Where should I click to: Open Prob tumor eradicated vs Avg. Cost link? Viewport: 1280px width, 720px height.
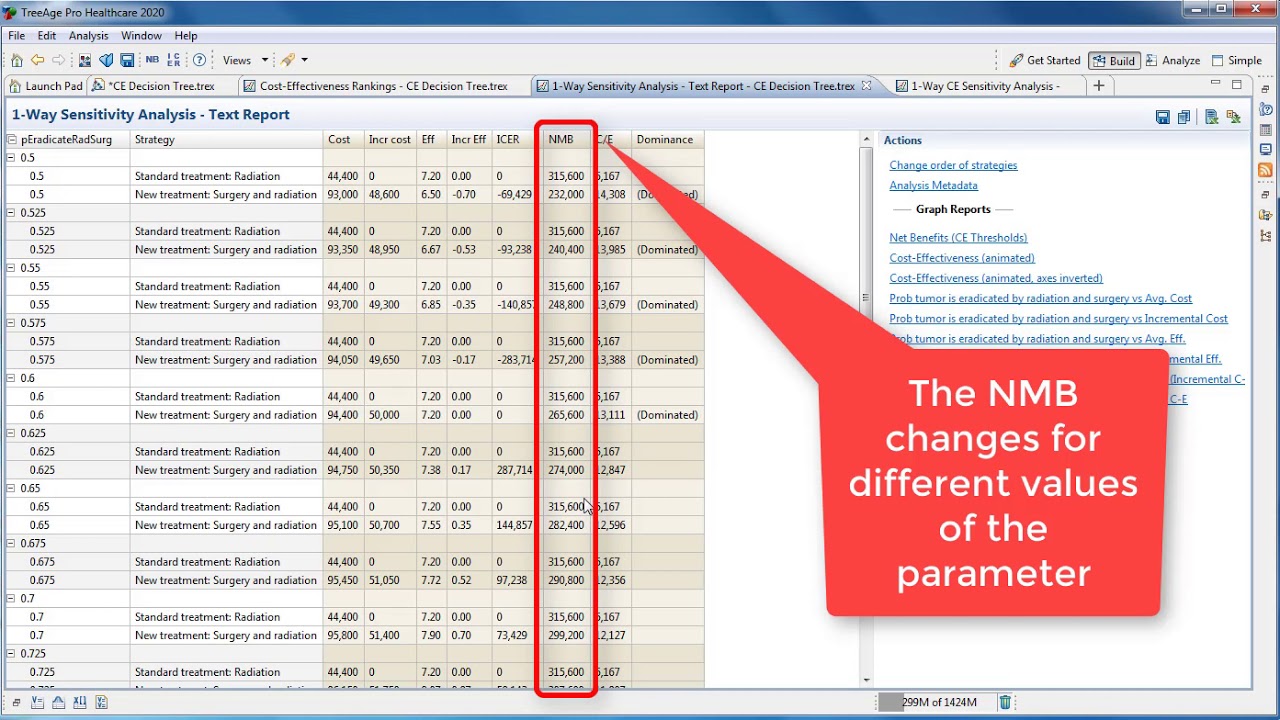coord(1040,298)
